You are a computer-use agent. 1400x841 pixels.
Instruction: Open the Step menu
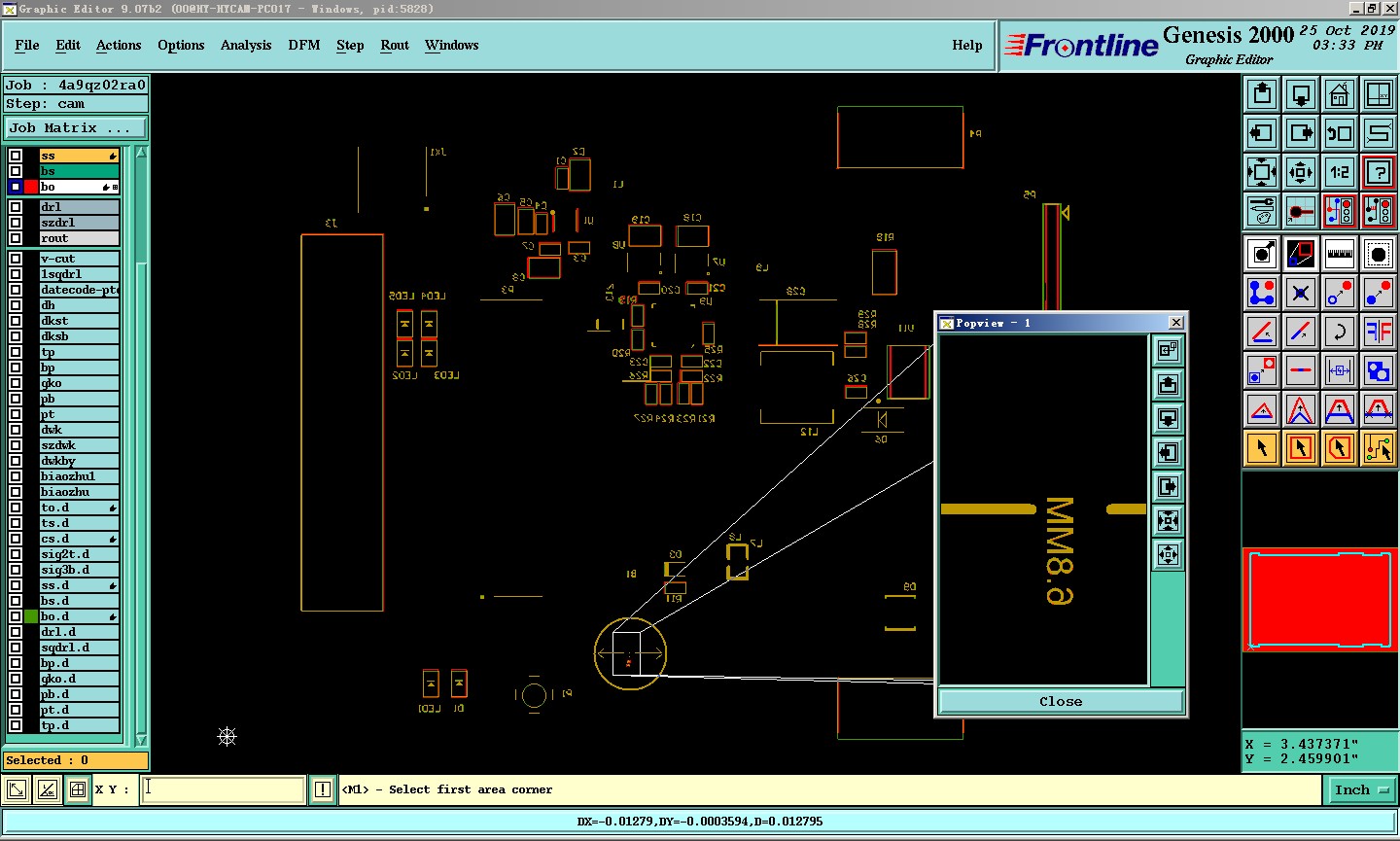tap(350, 45)
